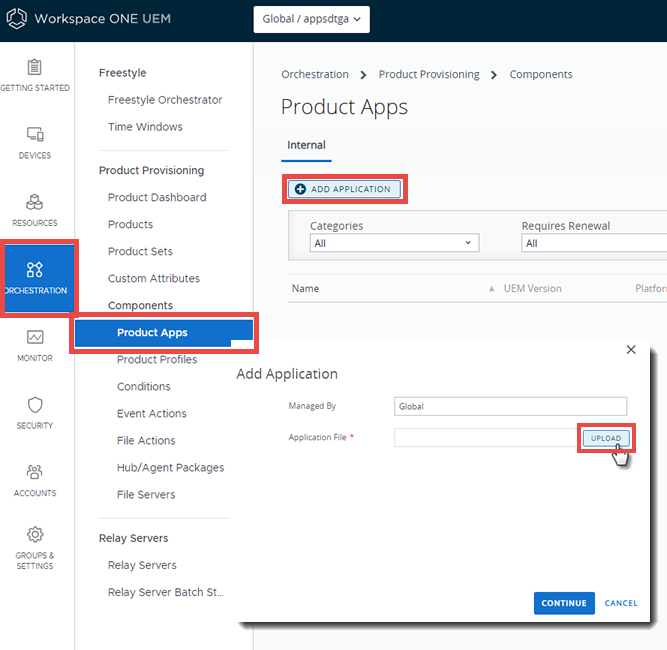667x650 pixels.
Task: Open the Devices section icon
Action: click(35, 134)
